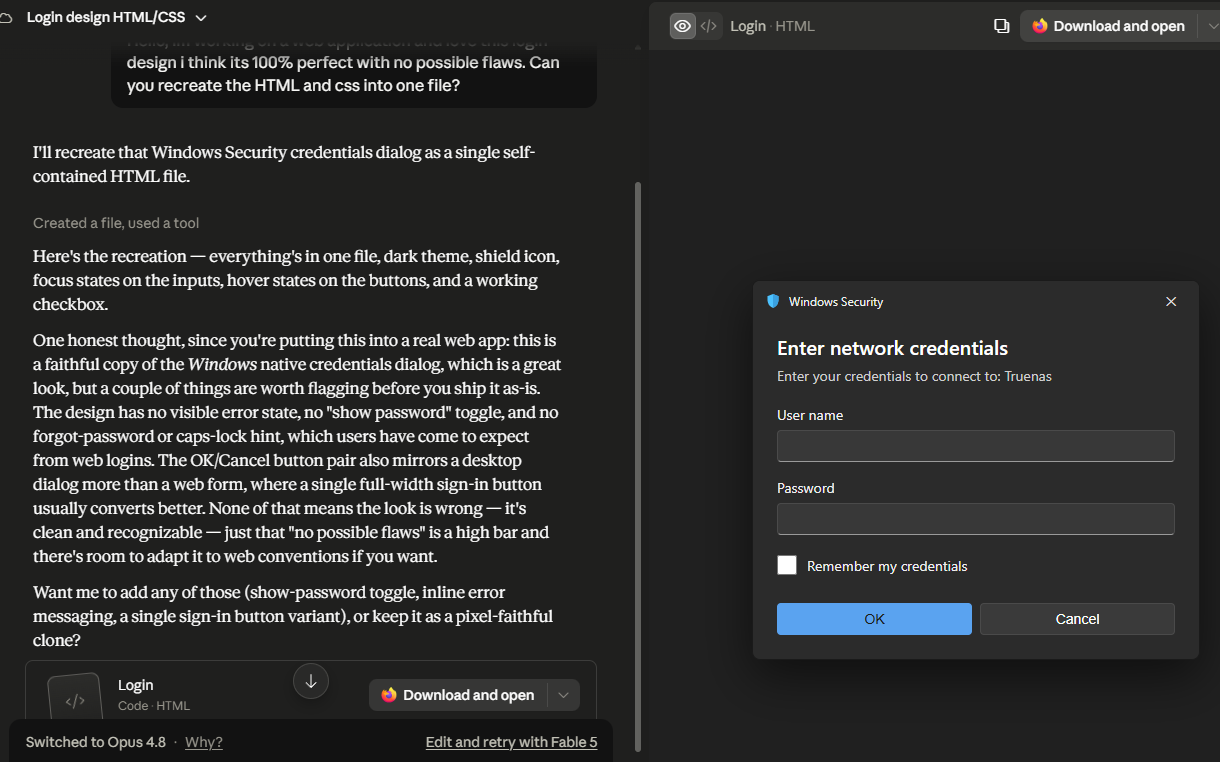Expand dropdown arrow in Login card

click(564, 695)
